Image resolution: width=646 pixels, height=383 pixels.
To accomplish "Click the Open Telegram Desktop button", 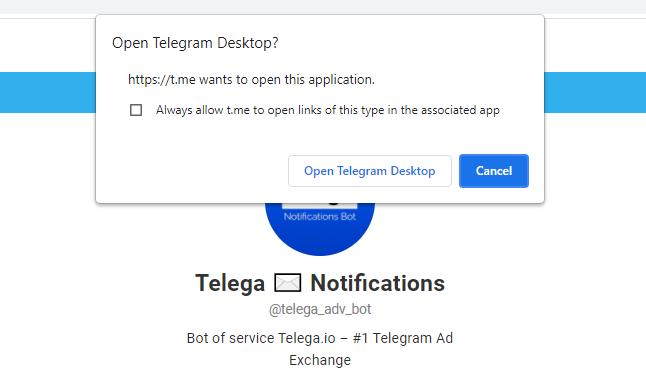I will pos(370,171).
